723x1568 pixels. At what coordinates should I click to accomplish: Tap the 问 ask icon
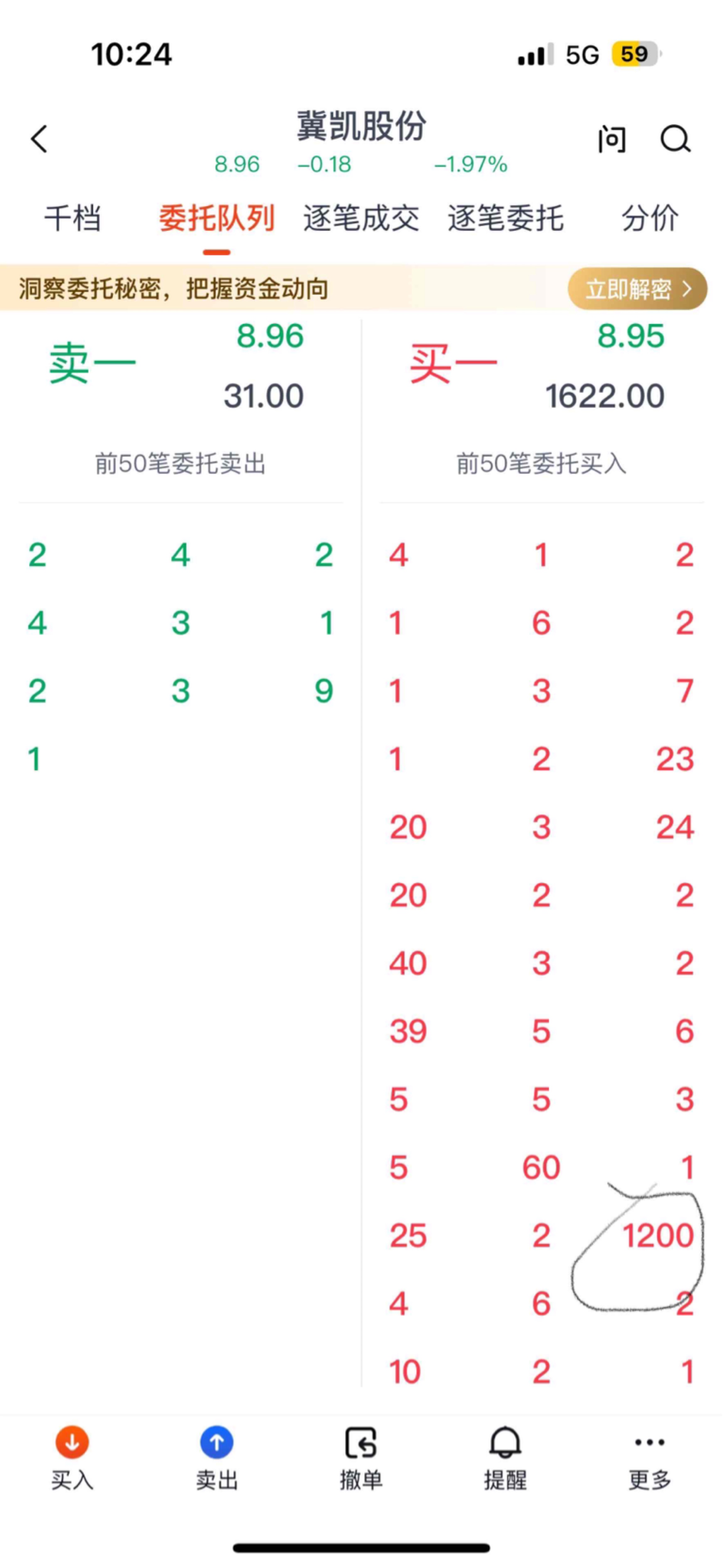[611, 139]
